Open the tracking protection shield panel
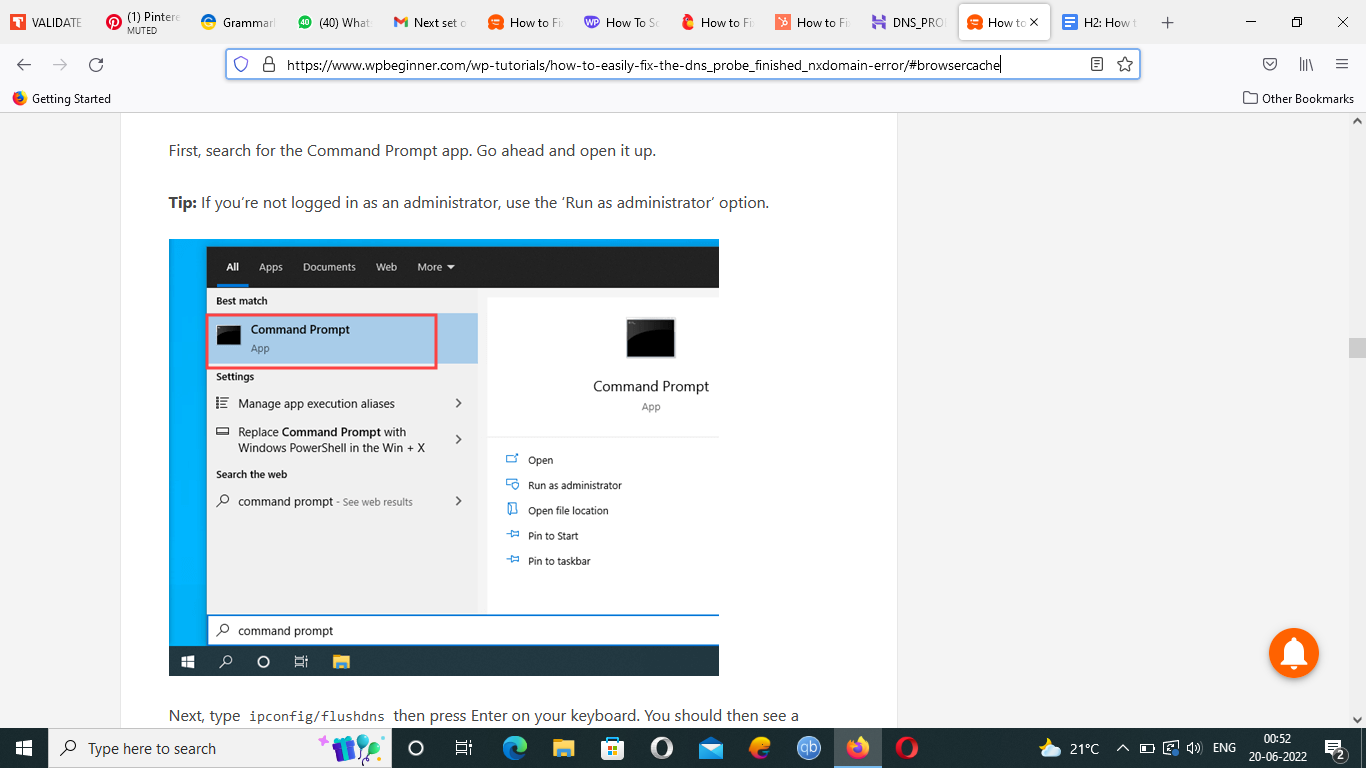This screenshot has width=1366, height=768. [x=240, y=64]
